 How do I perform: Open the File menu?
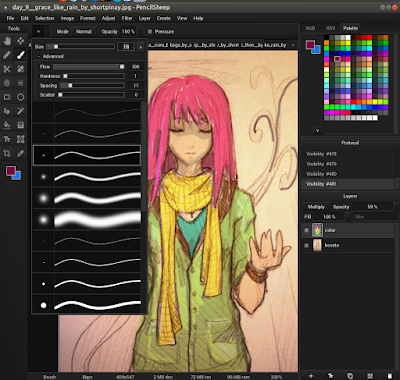pos(10,18)
